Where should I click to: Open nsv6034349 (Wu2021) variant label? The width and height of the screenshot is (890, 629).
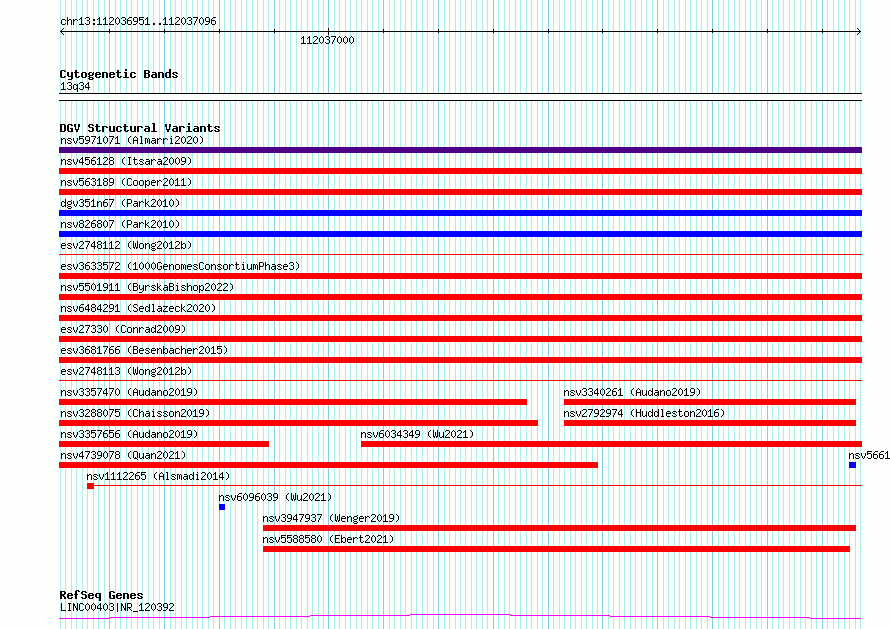417,434
